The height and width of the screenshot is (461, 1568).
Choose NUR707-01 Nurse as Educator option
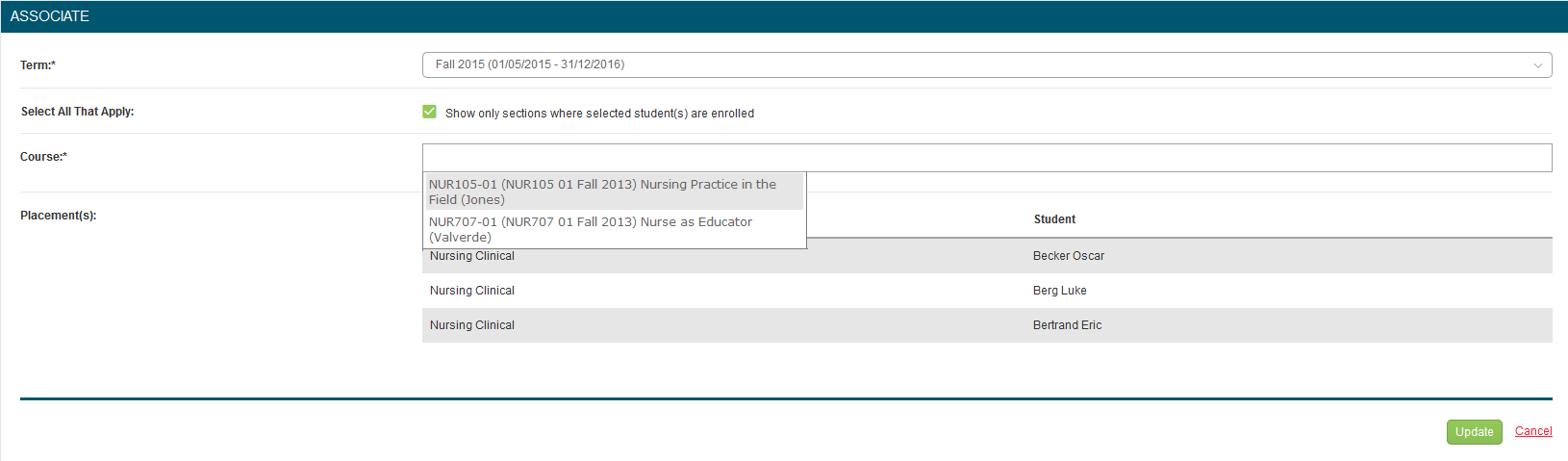click(x=614, y=229)
